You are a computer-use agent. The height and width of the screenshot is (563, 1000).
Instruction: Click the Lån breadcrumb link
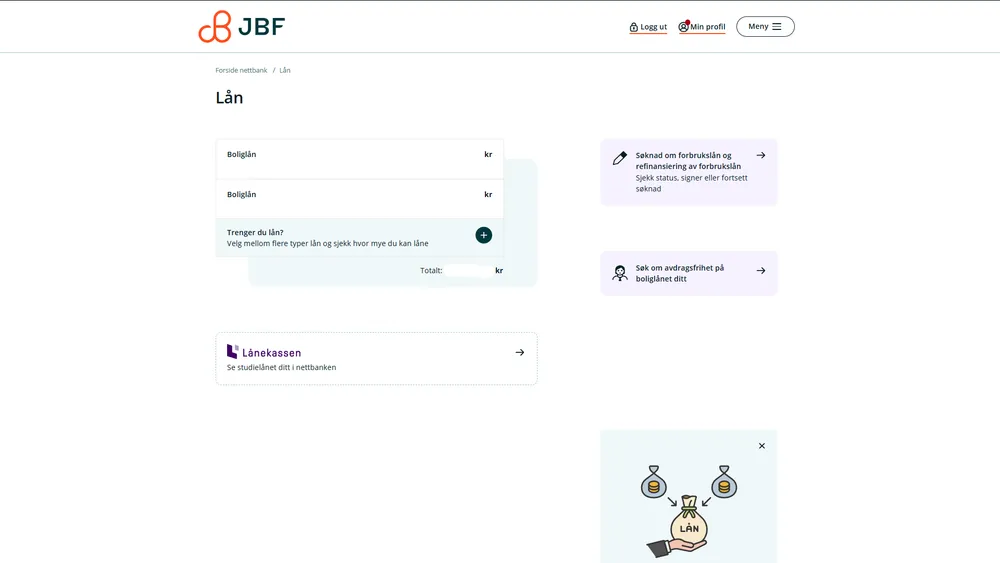click(x=285, y=70)
